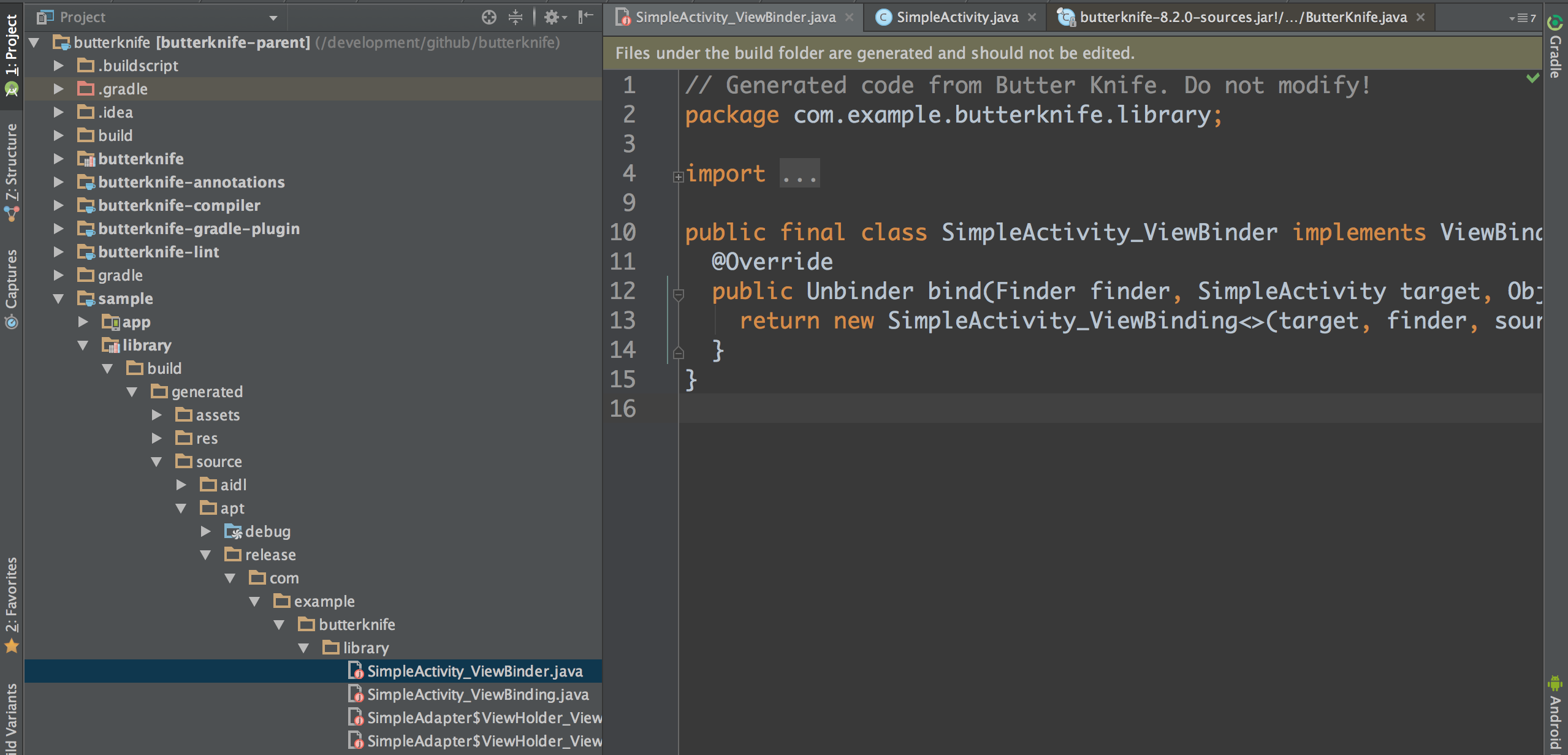The width and height of the screenshot is (1568, 755).
Task: Click the scroll from source target icon
Action: [489, 17]
